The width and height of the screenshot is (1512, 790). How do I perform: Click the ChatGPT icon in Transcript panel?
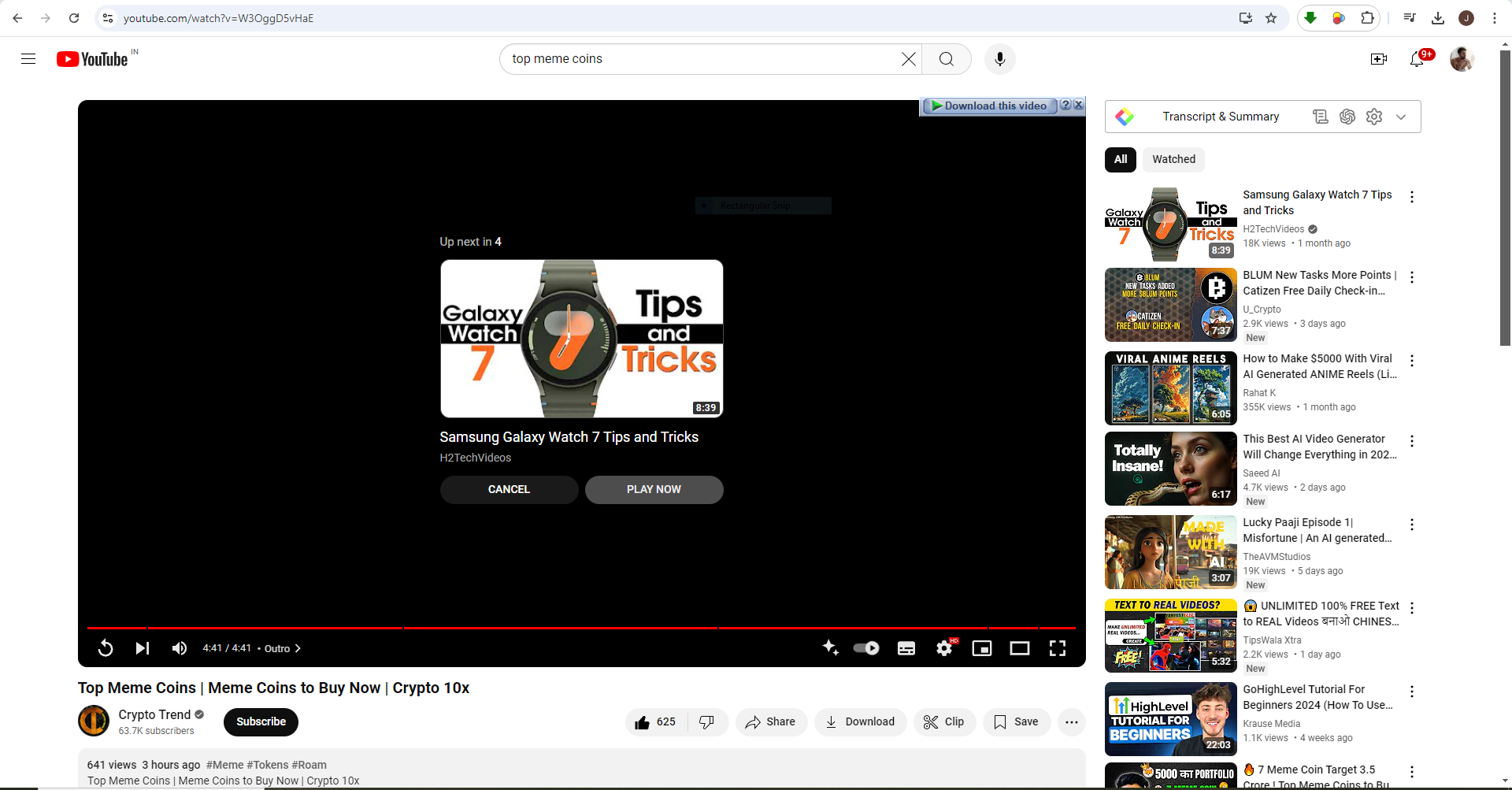[1347, 117]
